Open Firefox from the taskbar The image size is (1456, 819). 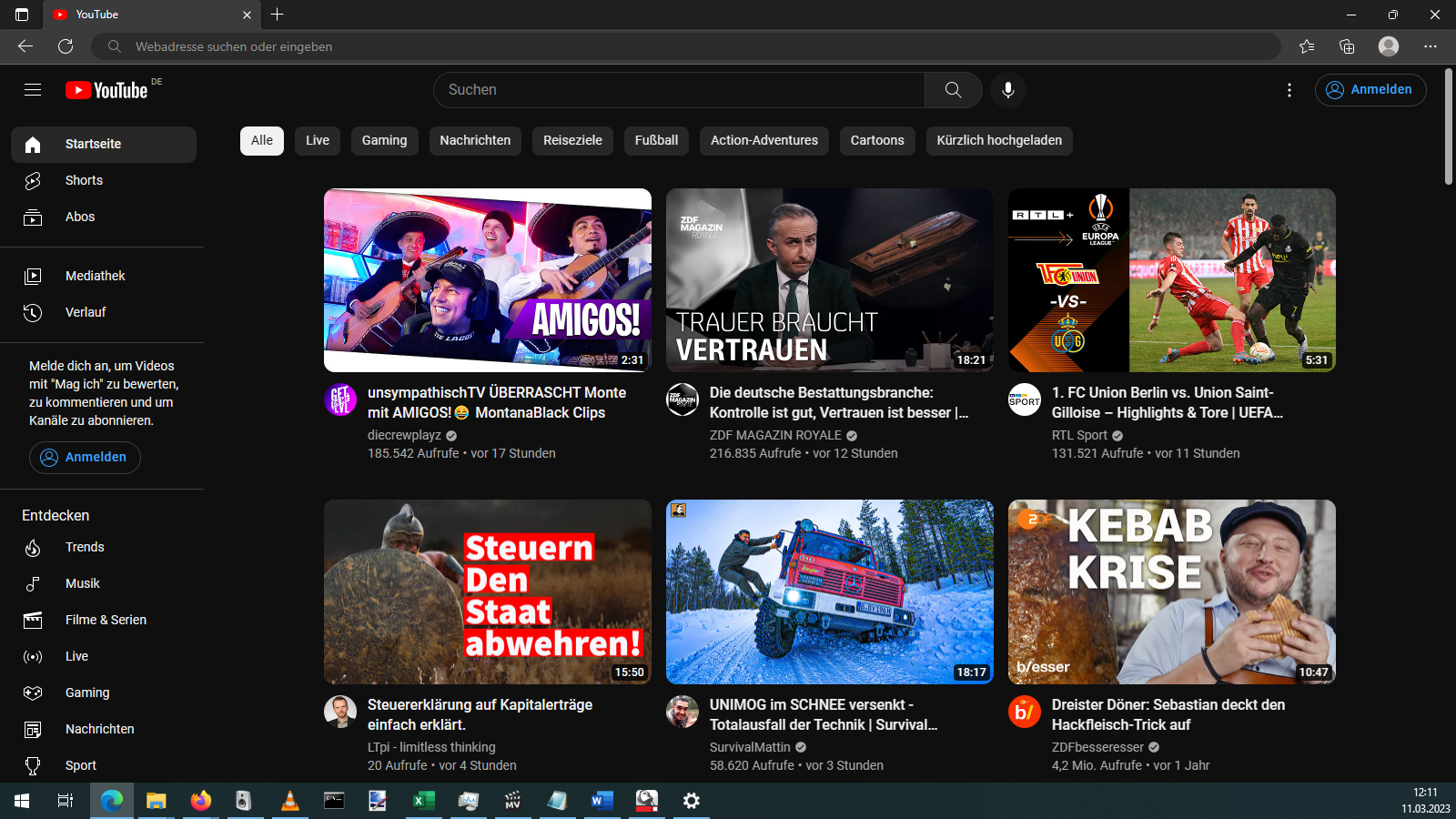[x=200, y=801]
